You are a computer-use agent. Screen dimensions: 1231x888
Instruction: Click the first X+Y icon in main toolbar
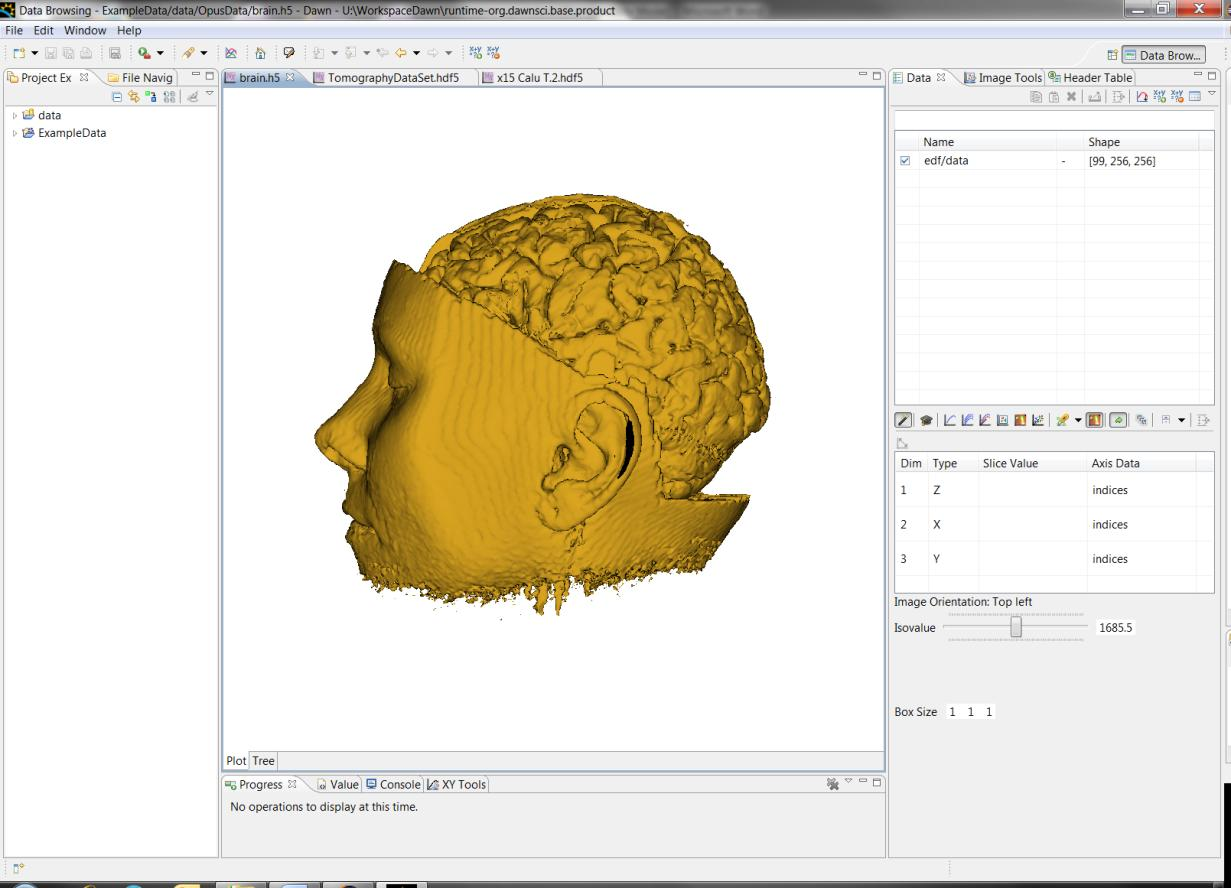tap(476, 53)
